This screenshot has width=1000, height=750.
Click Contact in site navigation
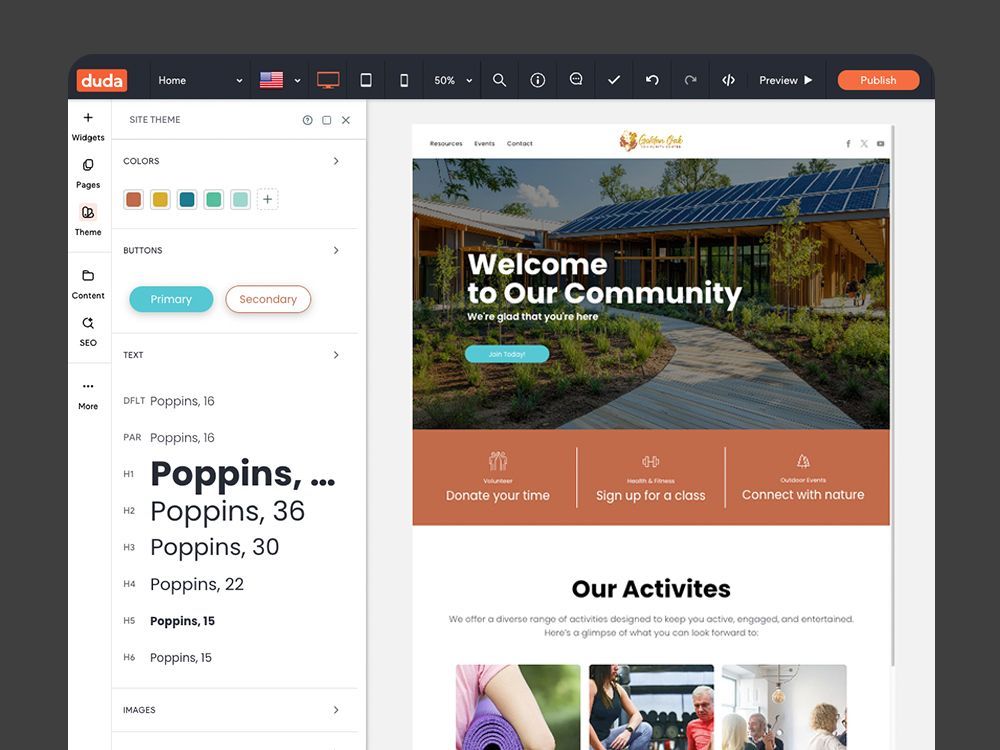coord(520,143)
